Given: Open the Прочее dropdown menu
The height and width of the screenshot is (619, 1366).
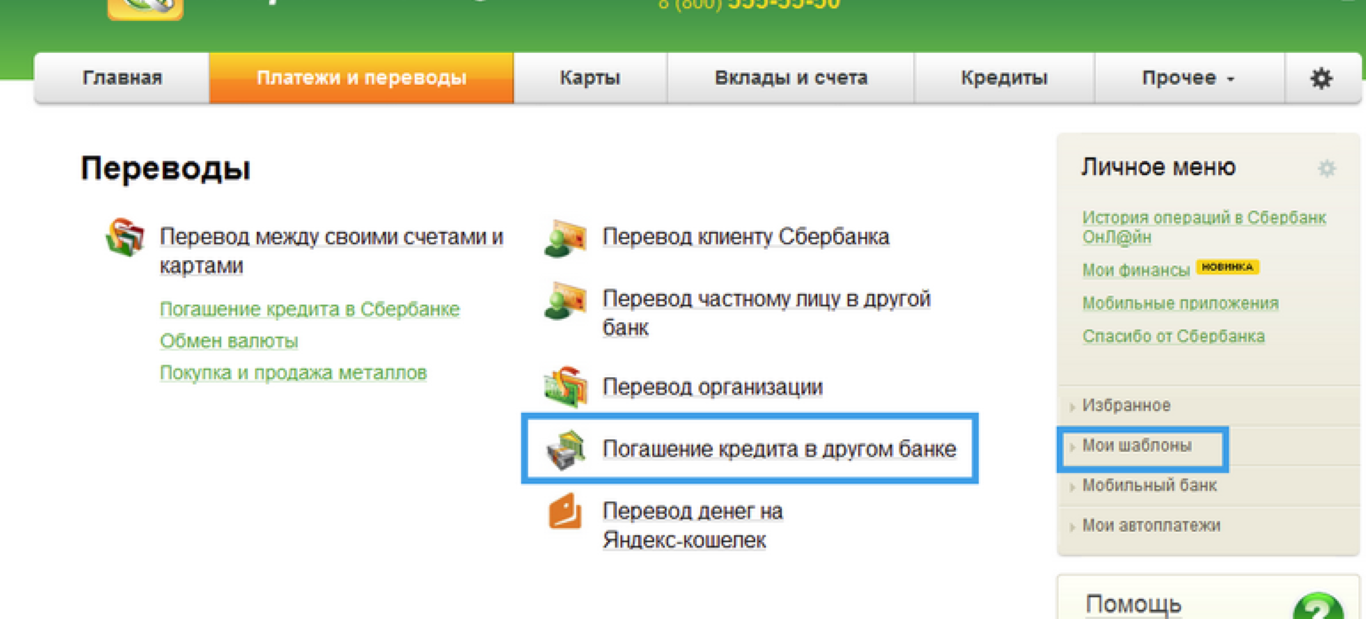Looking at the screenshot, I should tap(1188, 78).
